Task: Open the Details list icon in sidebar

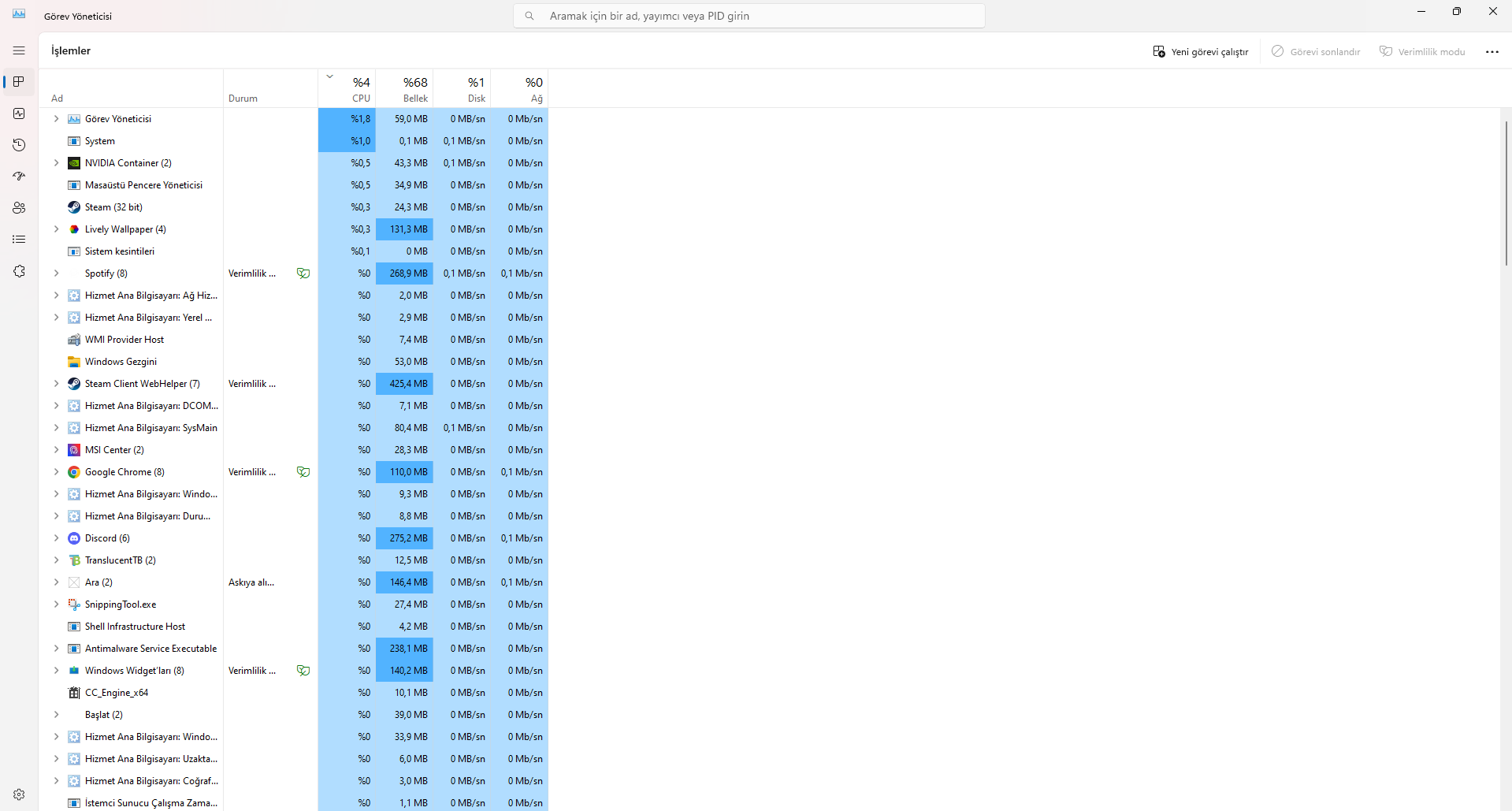Action: [19, 240]
